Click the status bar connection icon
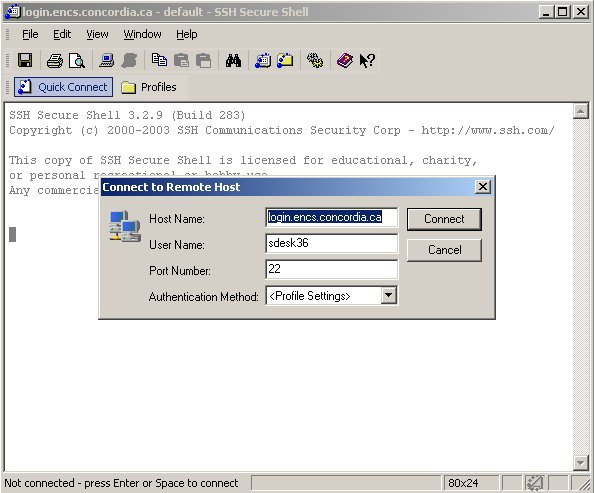Viewport: 594px width, 493px height. click(x=534, y=483)
